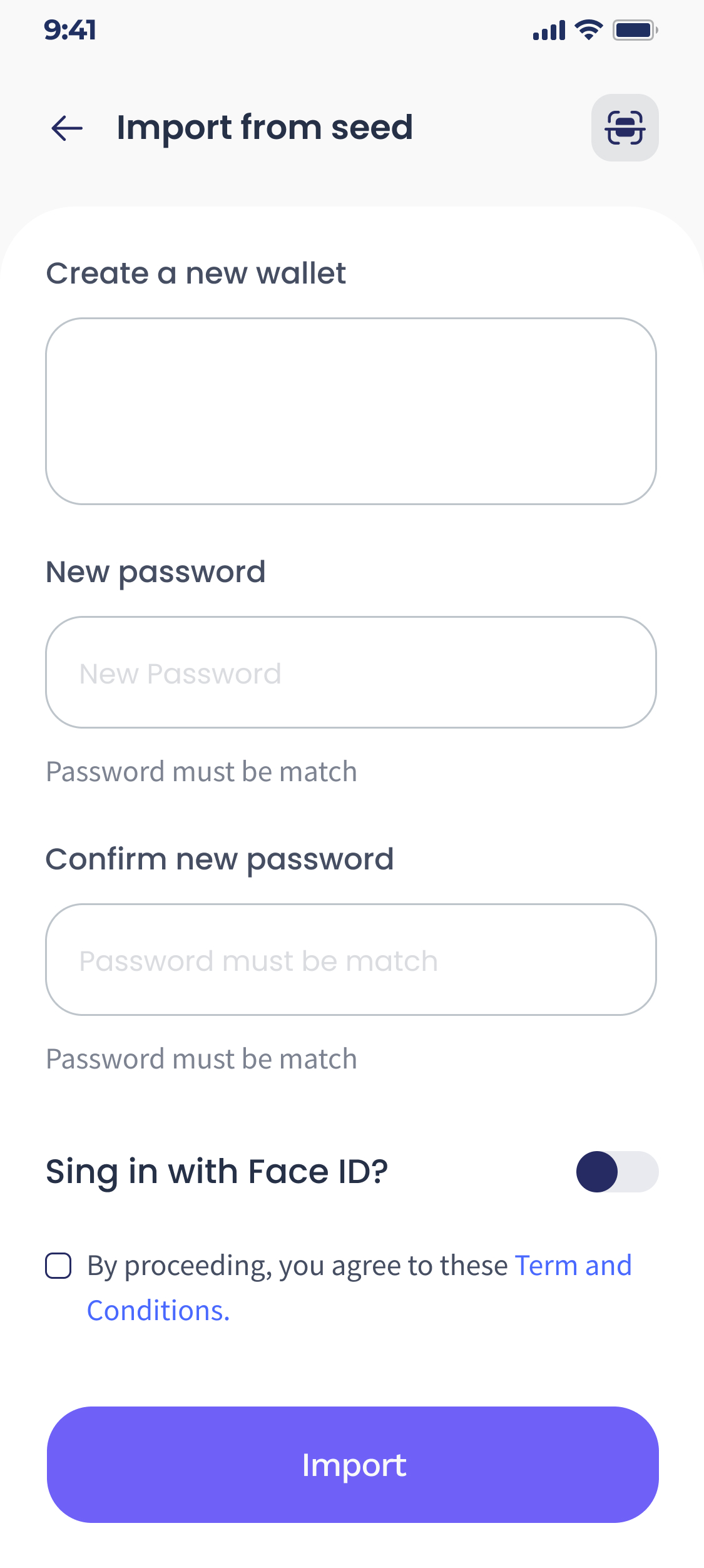Open the seed QR scanner icon

point(625,128)
